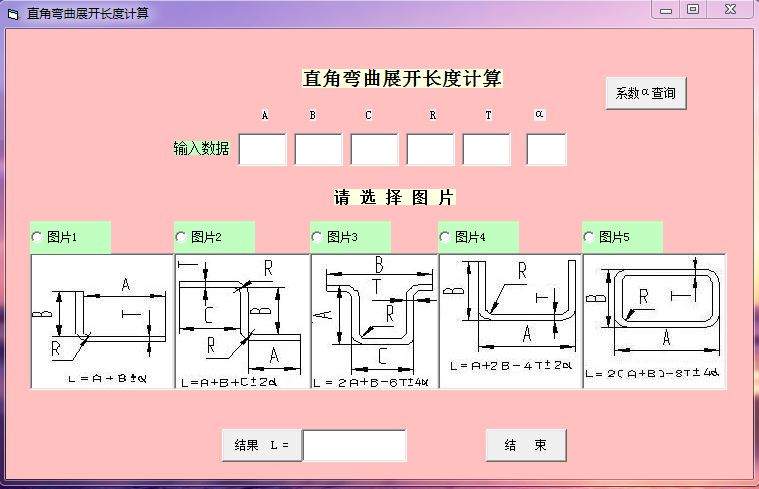Click the L=A+B+C±2α diagram image
The width and height of the screenshot is (759, 489).
[x=242, y=321]
